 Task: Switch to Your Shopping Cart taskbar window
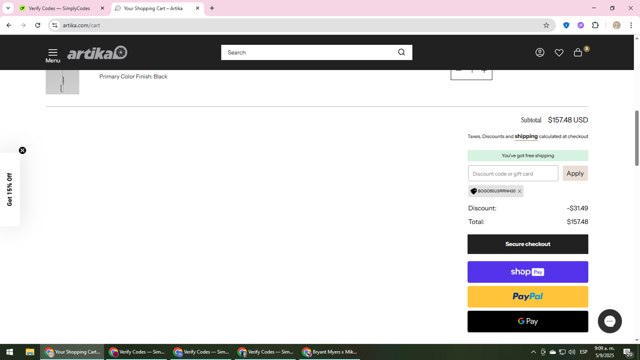coord(72,352)
